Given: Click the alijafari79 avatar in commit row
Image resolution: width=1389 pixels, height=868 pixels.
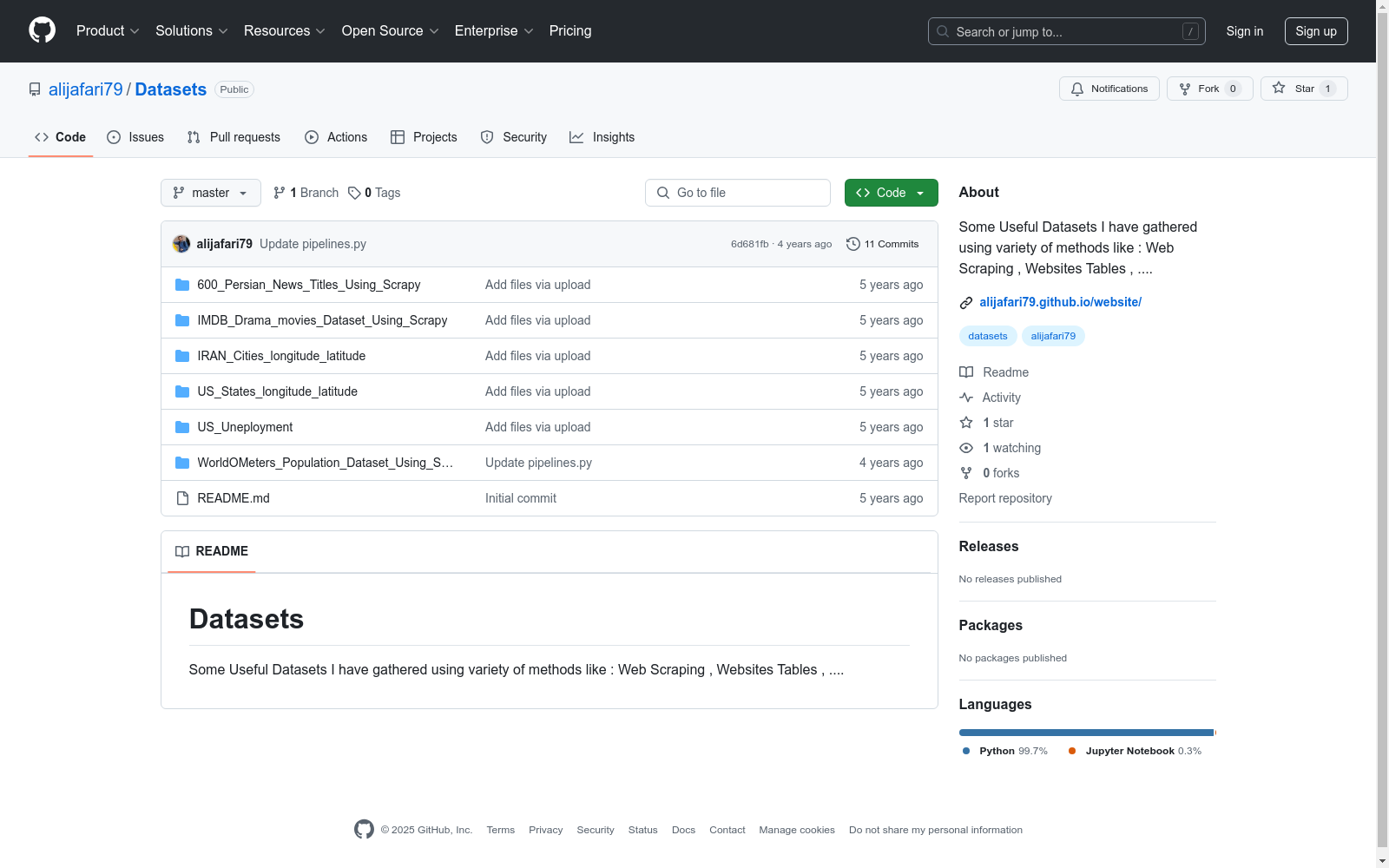Looking at the screenshot, I should (x=181, y=244).
